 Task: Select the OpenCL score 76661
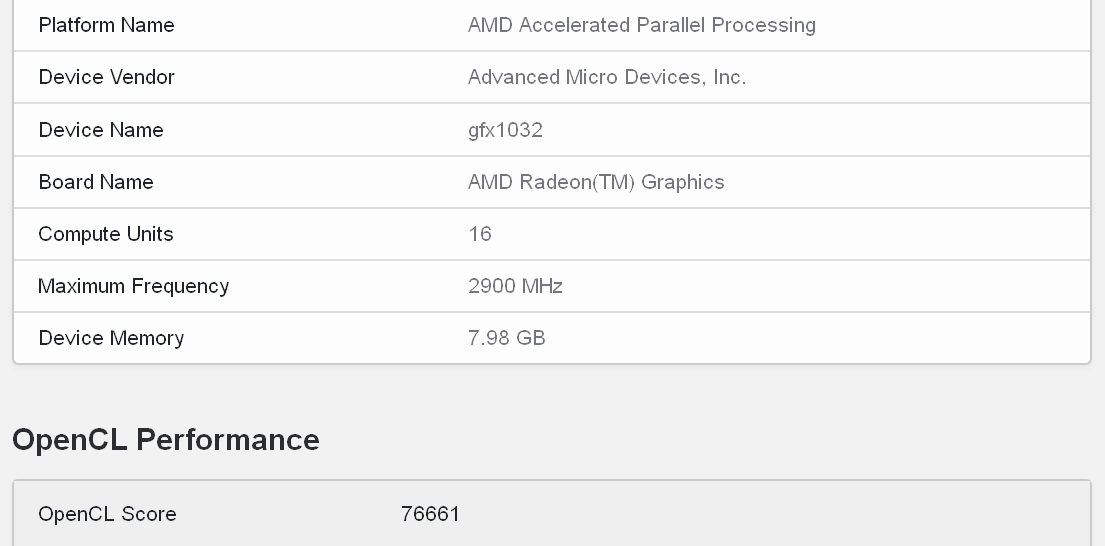coord(430,514)
